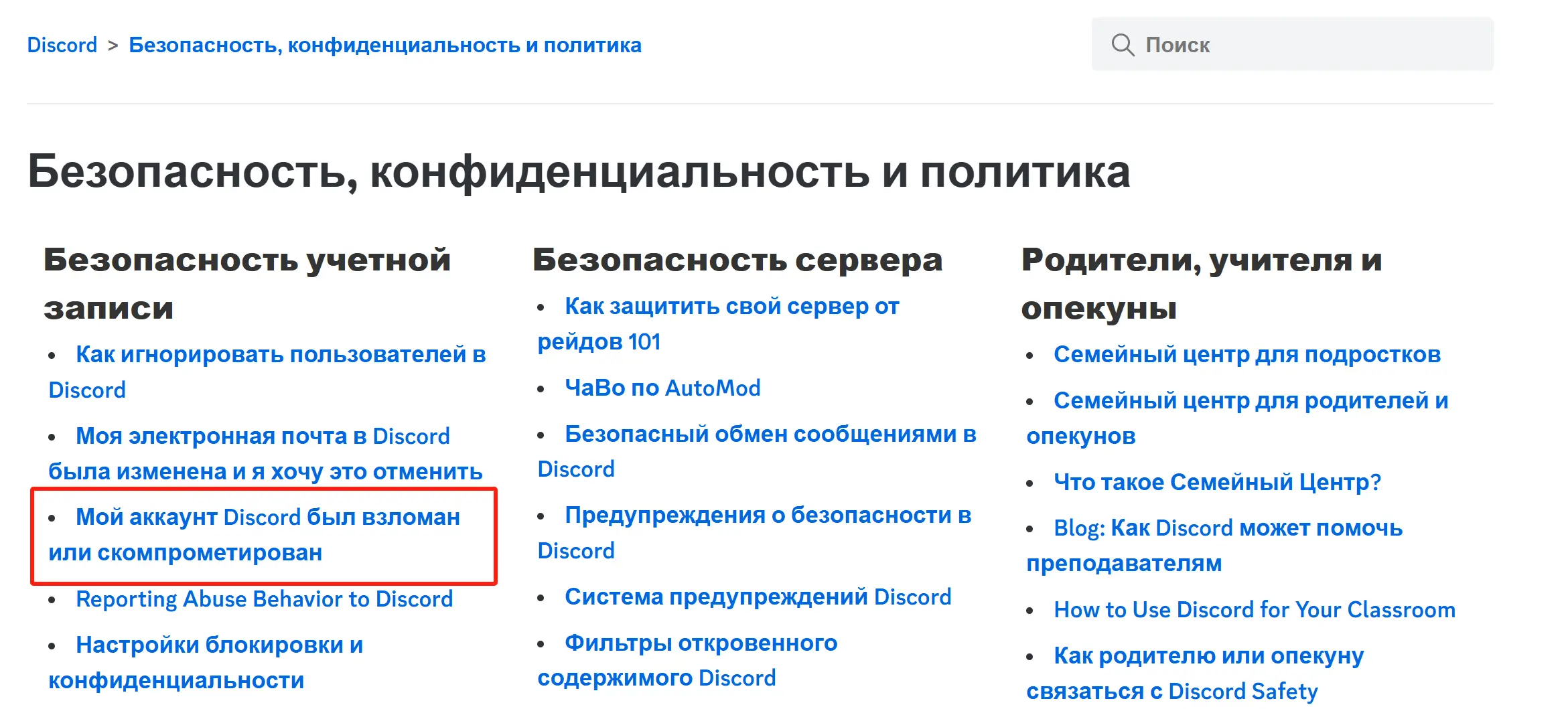
Task: Open ЧаВо по AutoMod article
Action: click(662, 388)
